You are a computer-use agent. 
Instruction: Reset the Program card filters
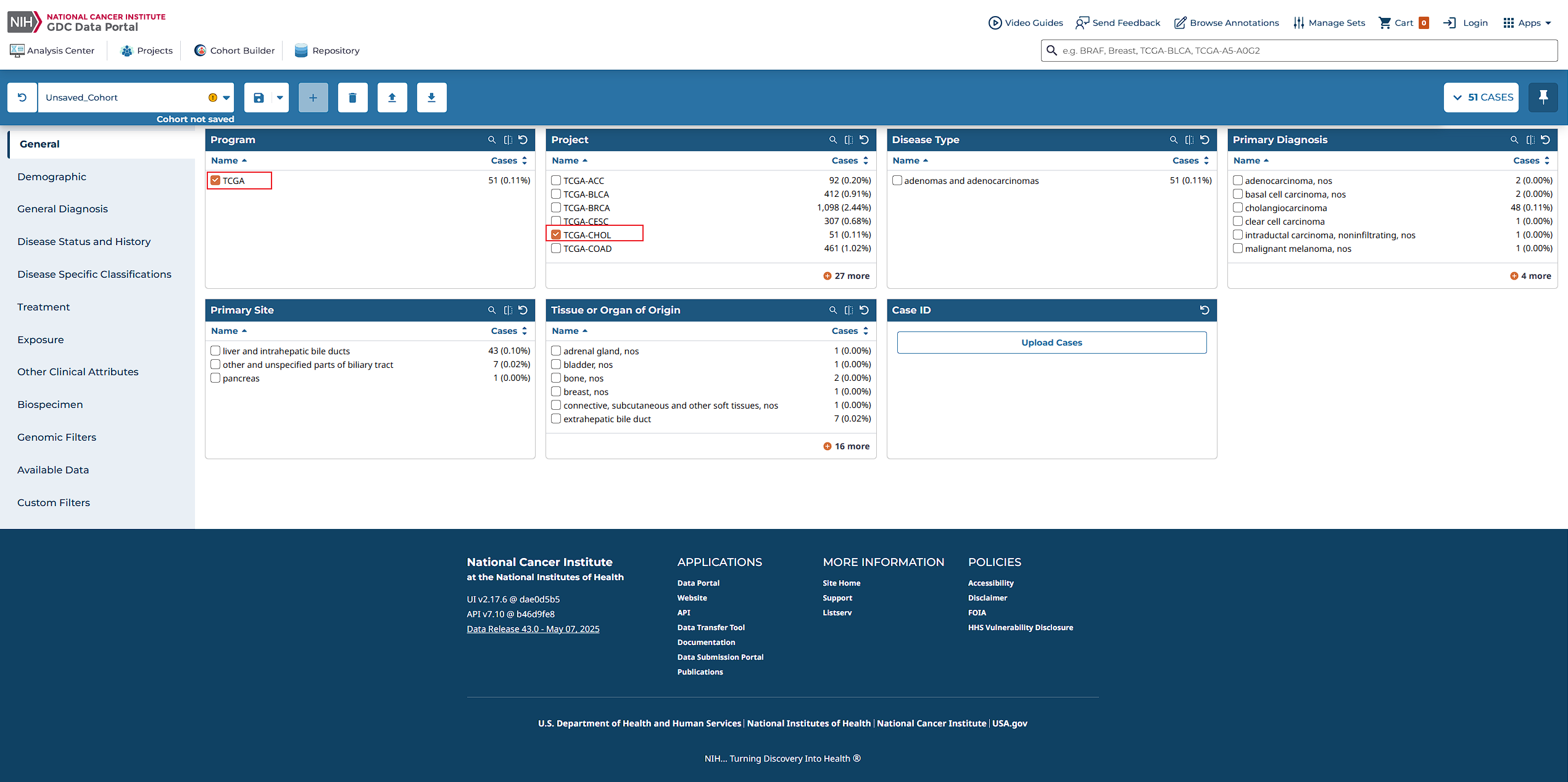523,139
